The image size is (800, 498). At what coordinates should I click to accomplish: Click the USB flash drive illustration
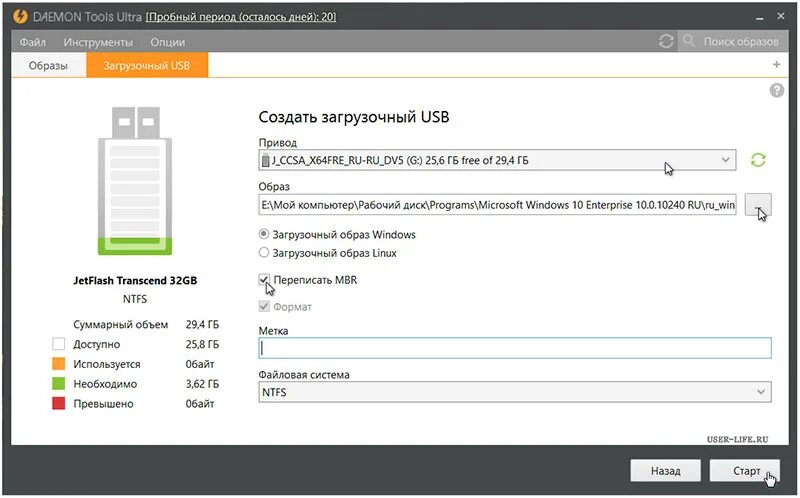point(135,181)
